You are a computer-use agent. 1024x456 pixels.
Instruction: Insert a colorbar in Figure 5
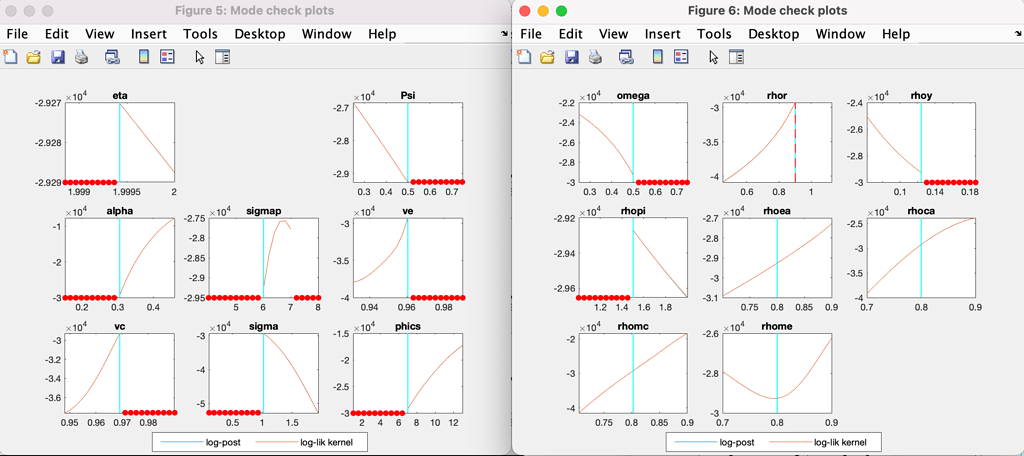145,57
